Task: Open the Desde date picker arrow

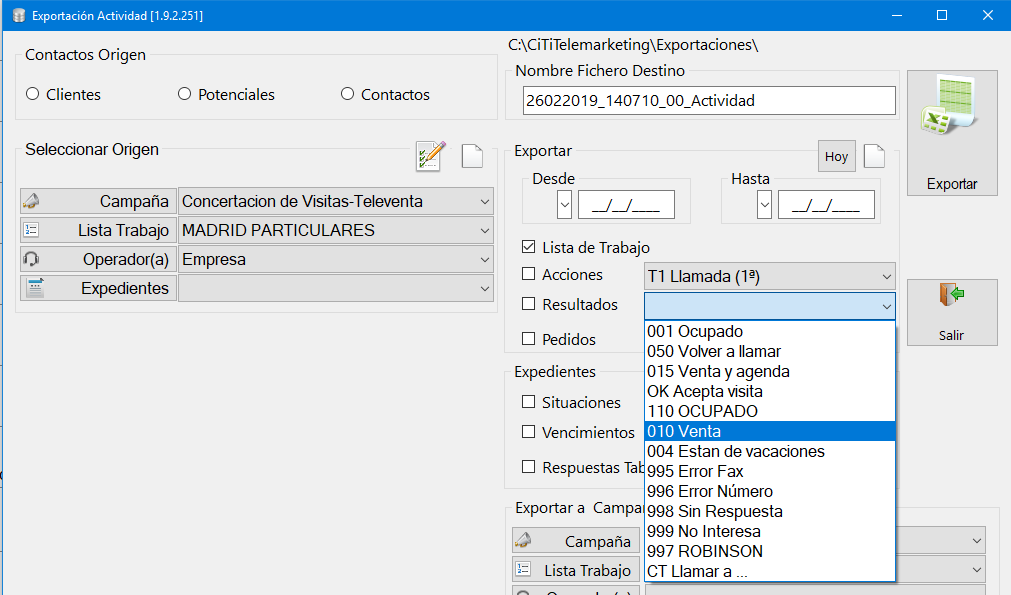Action: (x=564, y=205)
